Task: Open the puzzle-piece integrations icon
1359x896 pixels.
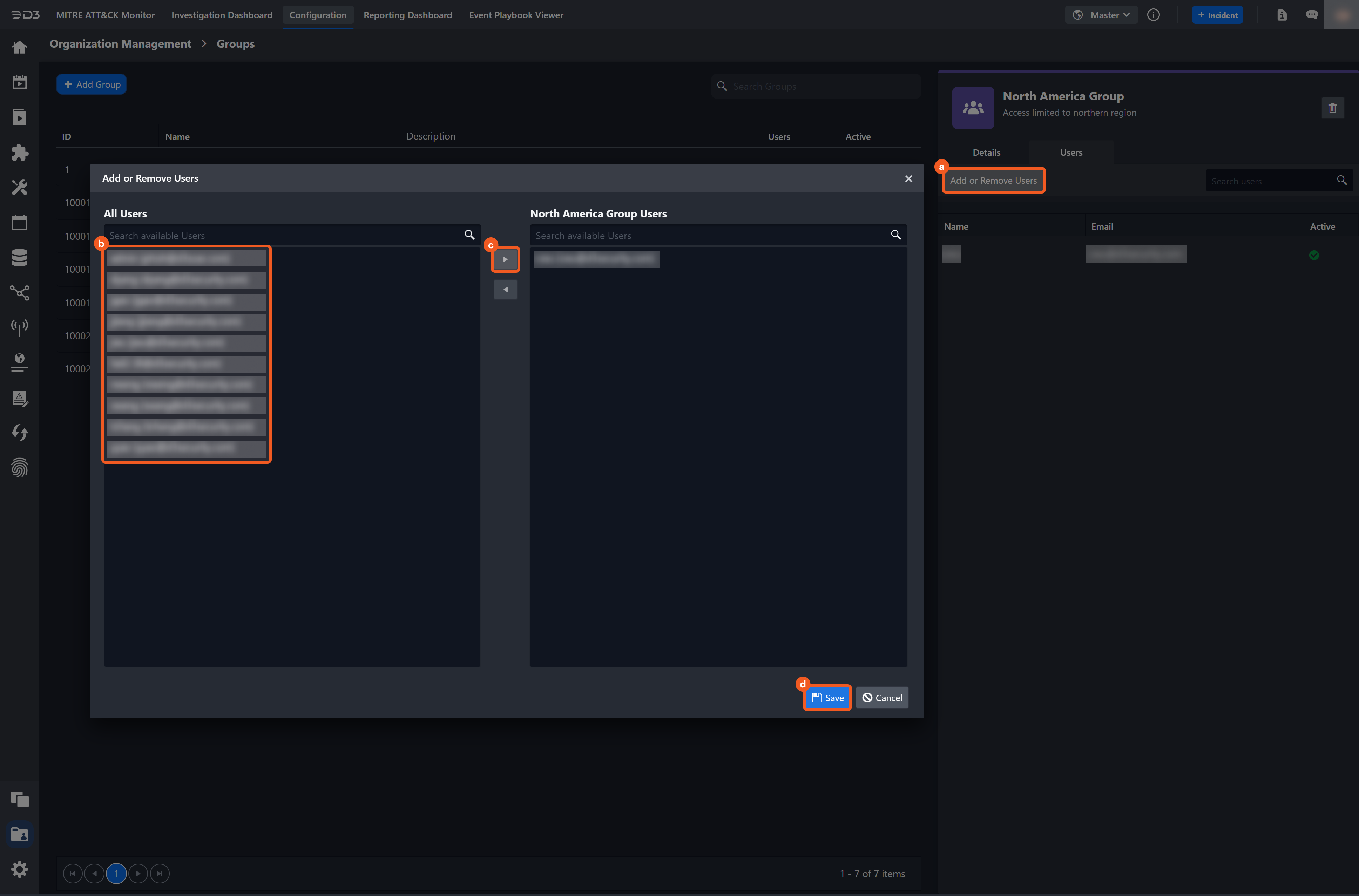Action: [19, 152]
